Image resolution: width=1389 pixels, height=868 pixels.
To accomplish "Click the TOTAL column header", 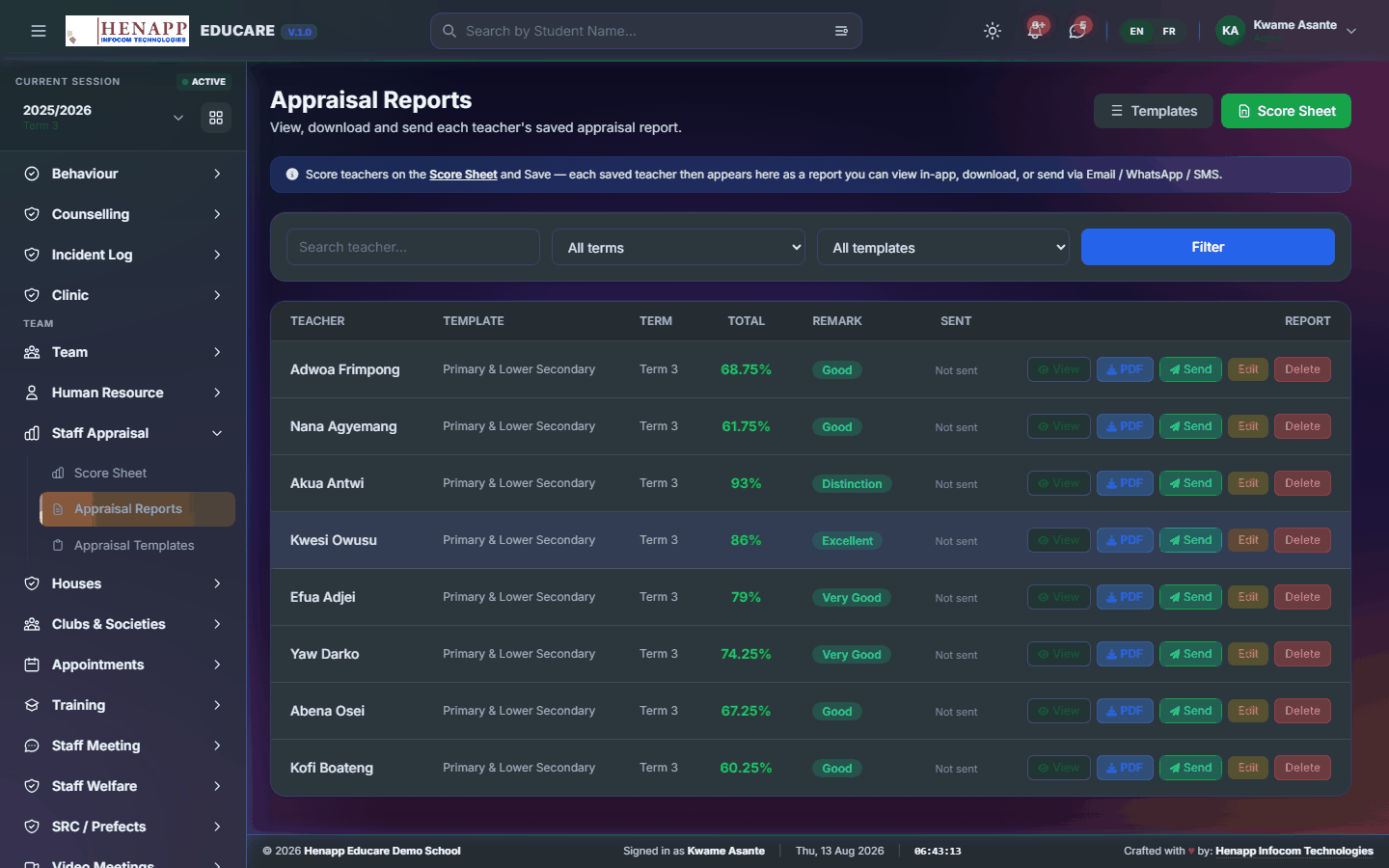I will click(746, 321).
